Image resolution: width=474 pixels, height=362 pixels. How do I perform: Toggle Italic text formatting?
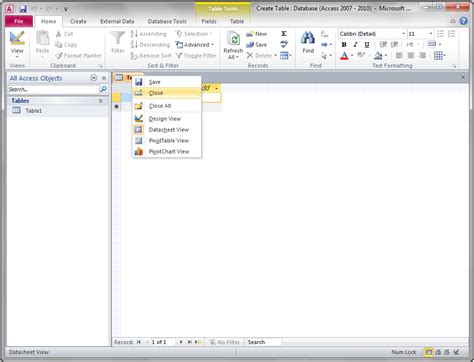[355, 45]
